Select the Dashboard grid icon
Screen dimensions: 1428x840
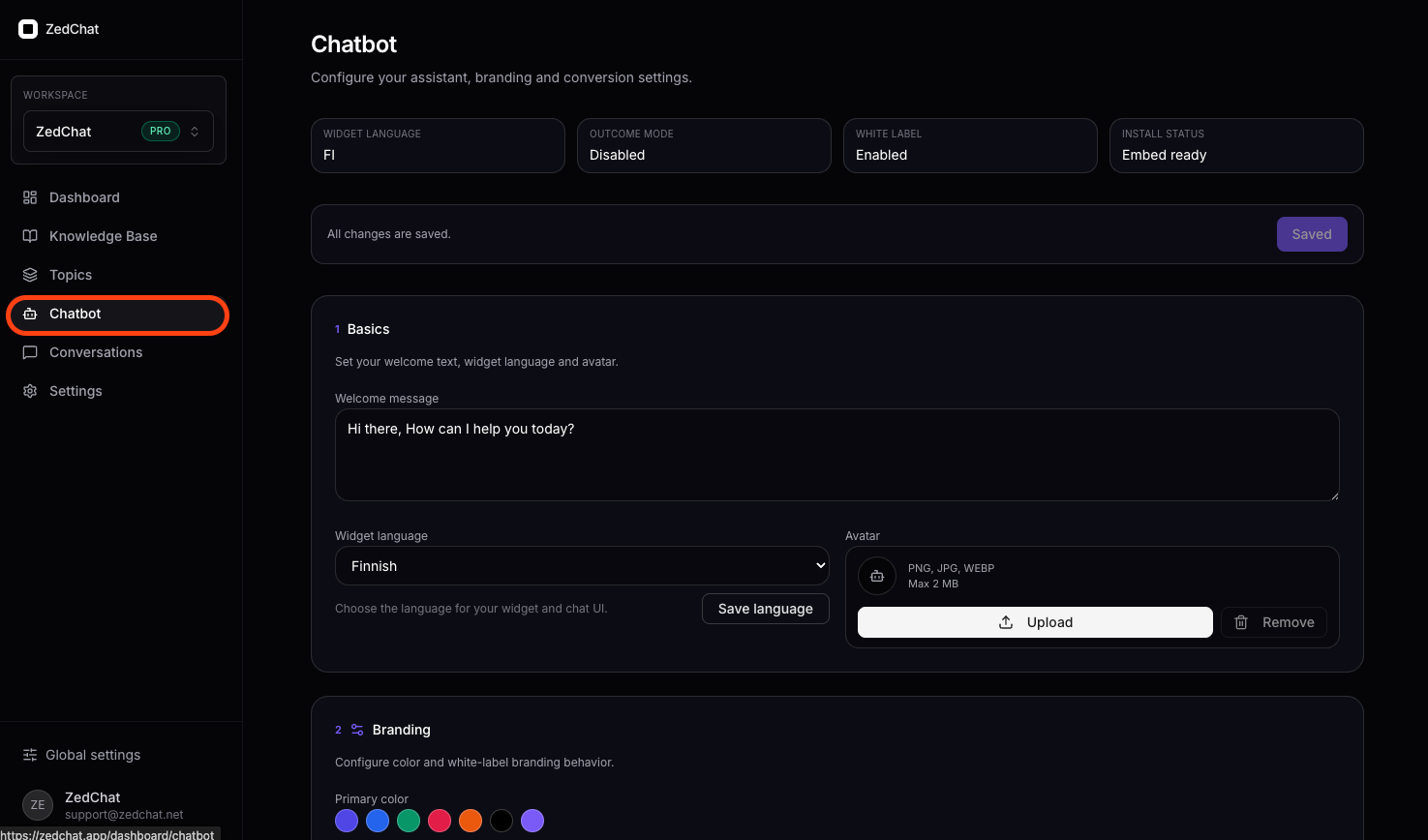(30, 197)
